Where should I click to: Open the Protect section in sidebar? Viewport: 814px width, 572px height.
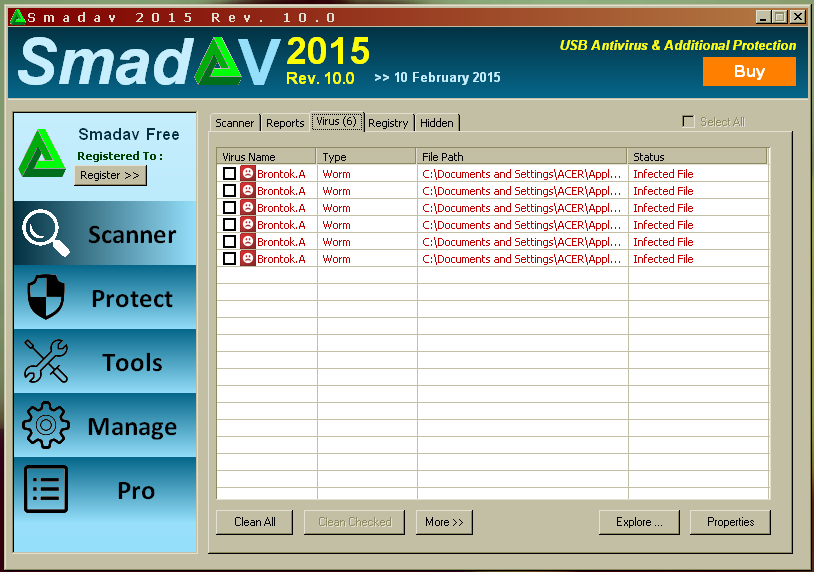[x=105, y=297]
